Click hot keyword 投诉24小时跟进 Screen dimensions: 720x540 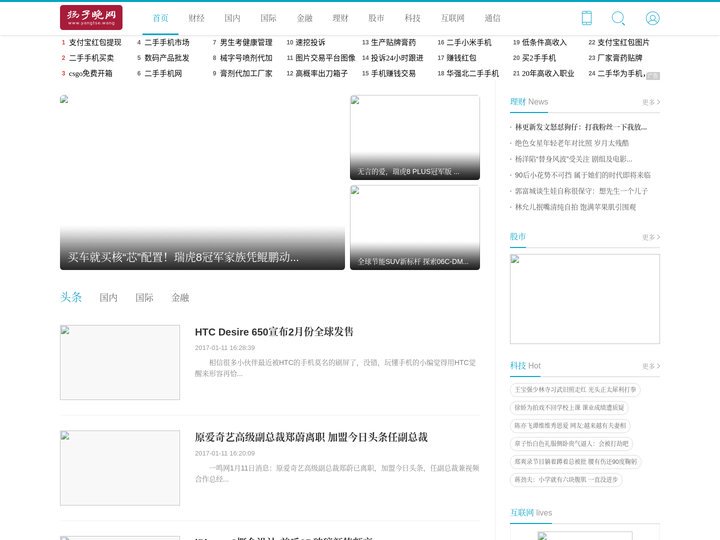coord(397,58)
